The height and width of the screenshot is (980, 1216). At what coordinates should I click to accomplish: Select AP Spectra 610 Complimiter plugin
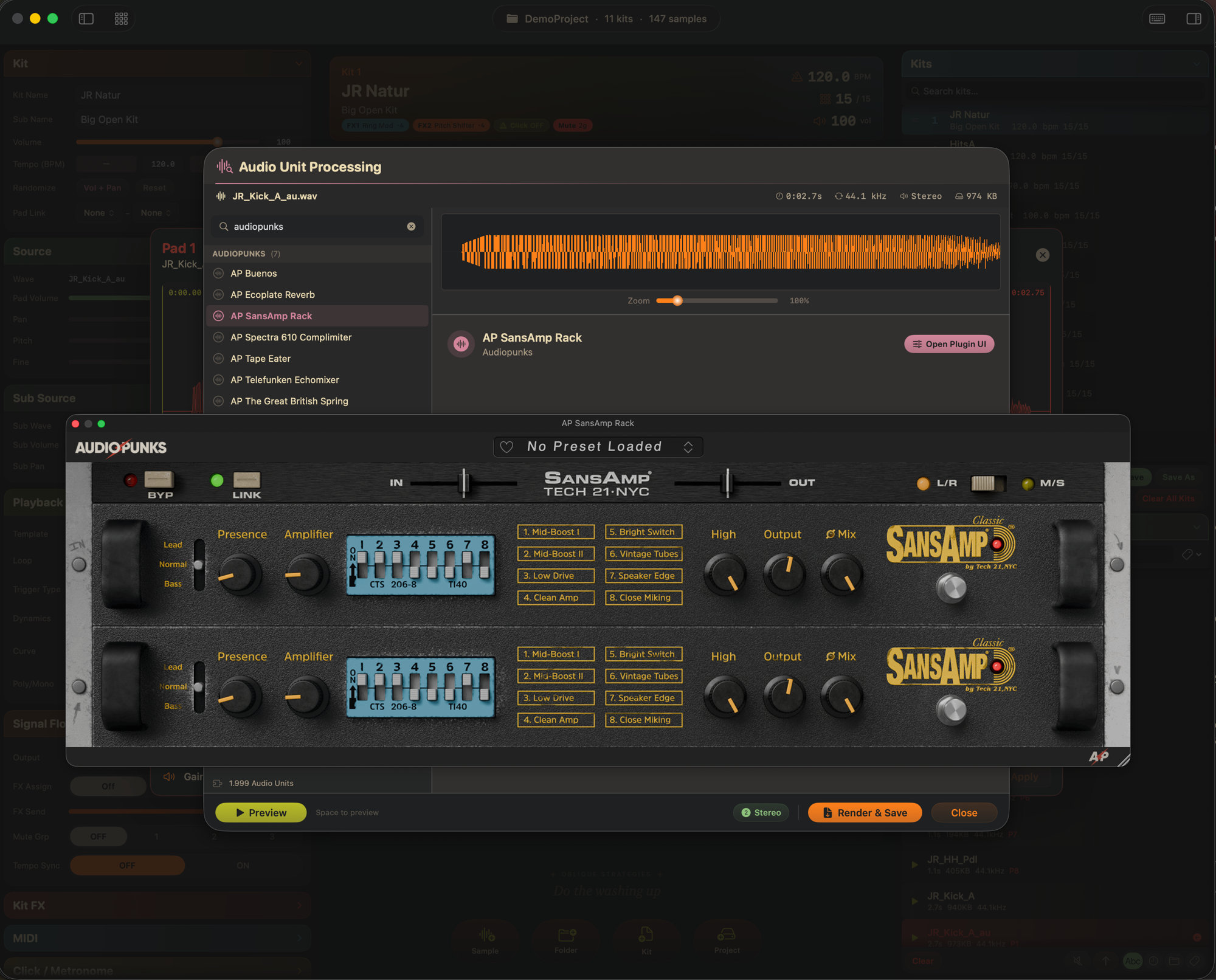point(317,337)
